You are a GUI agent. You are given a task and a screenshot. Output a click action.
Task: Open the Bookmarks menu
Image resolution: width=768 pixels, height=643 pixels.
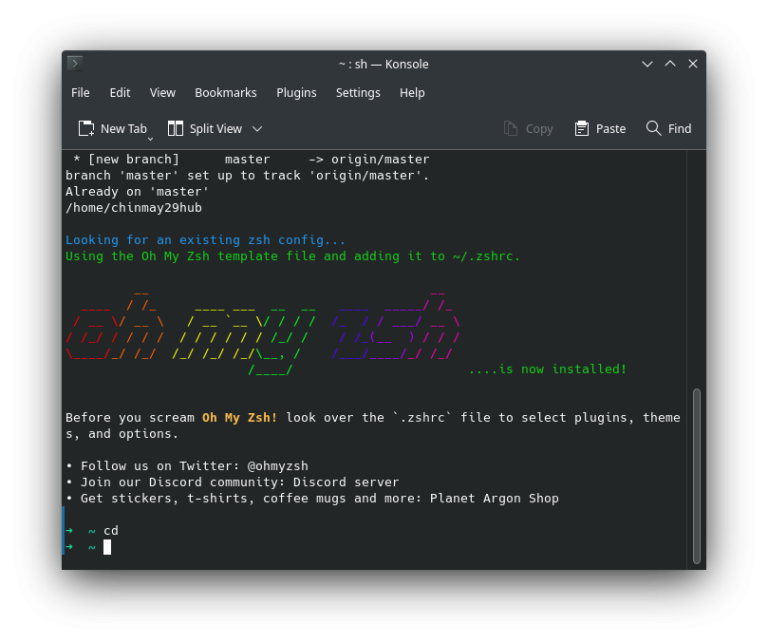coord(226,93)
